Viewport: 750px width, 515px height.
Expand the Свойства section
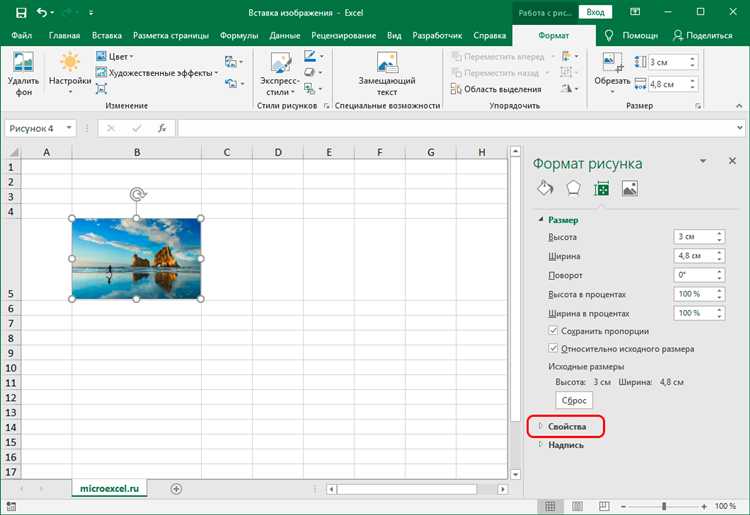click(x=566, y=427)
